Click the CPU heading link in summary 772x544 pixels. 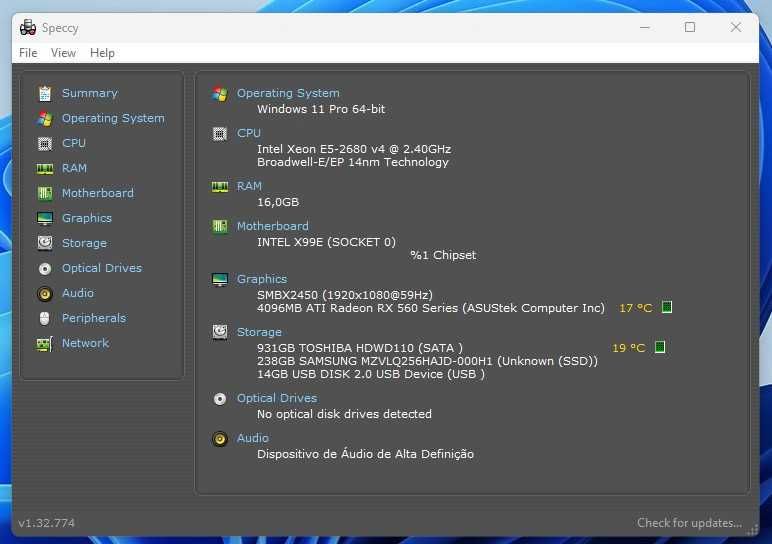point(249,133)
